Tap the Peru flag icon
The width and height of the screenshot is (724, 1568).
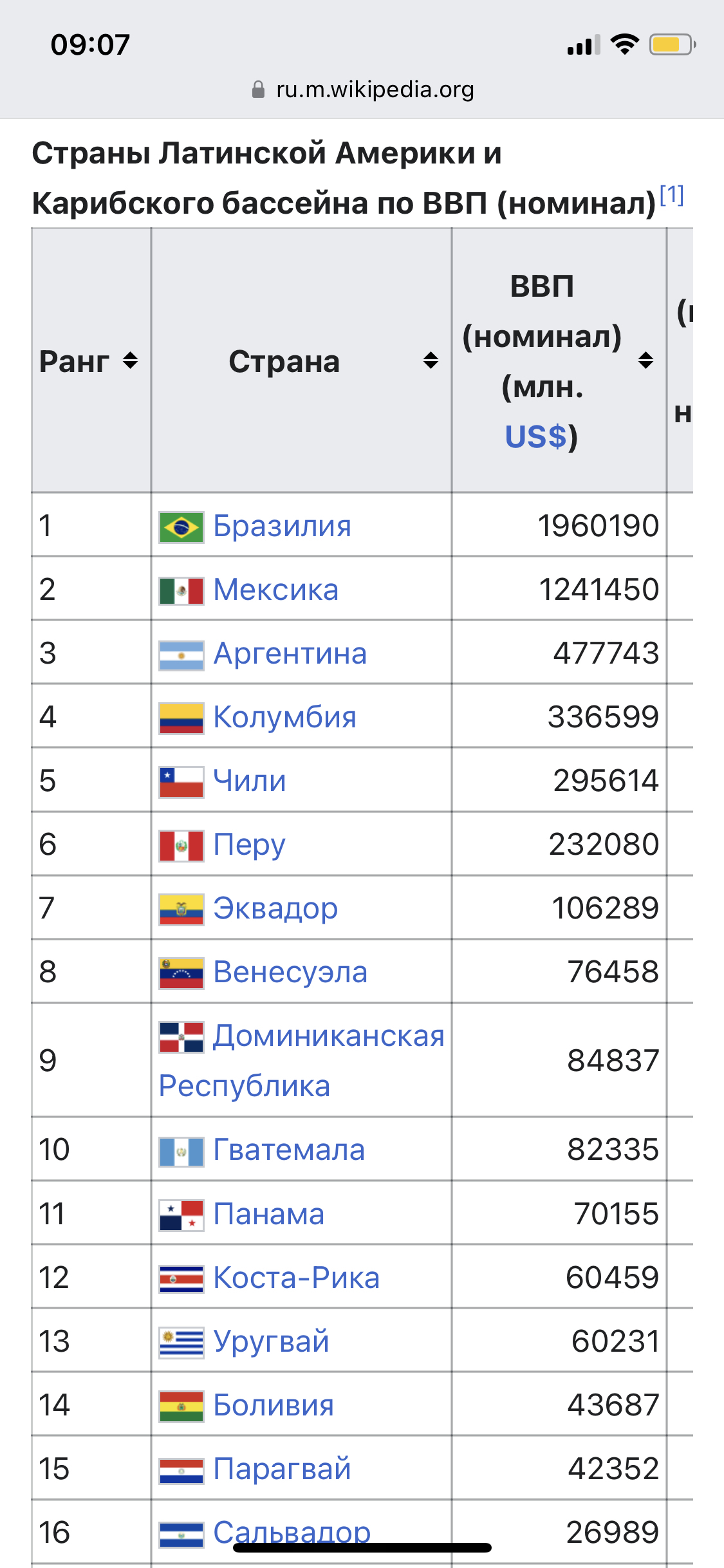181,846
